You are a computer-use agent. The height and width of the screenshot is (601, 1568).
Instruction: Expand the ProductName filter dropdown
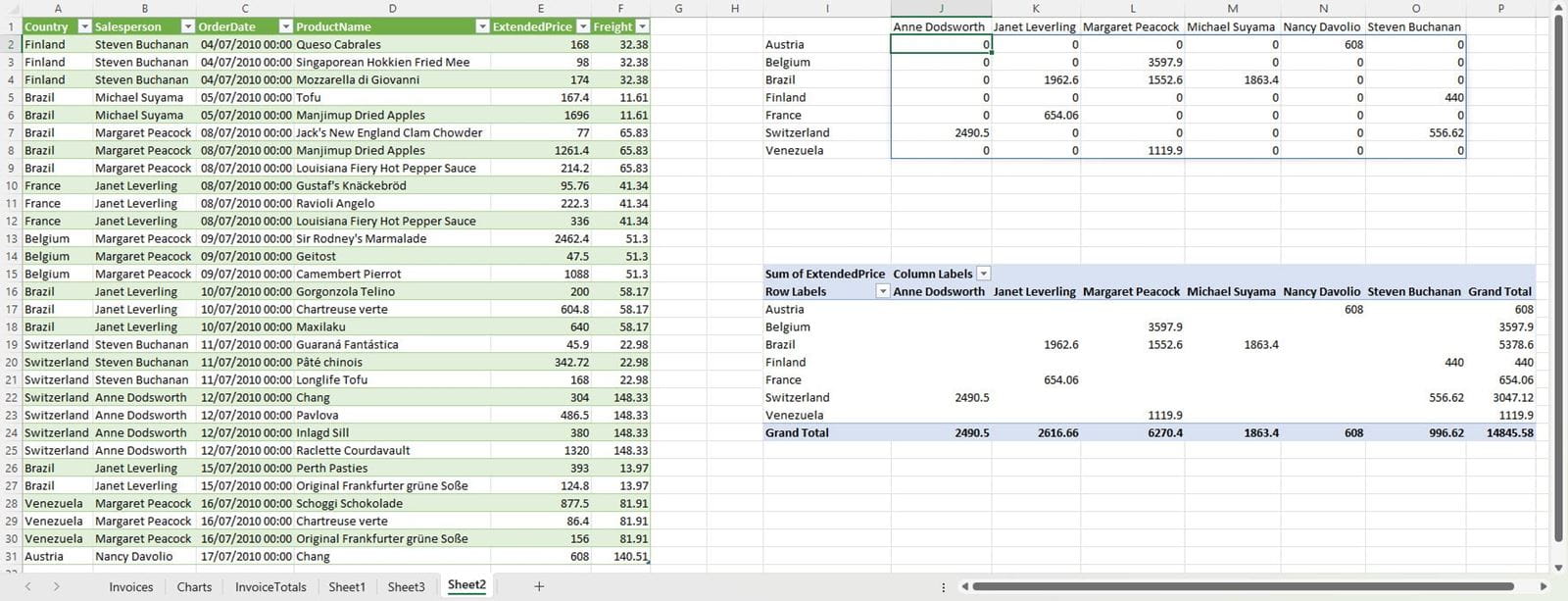coord(482,26)
